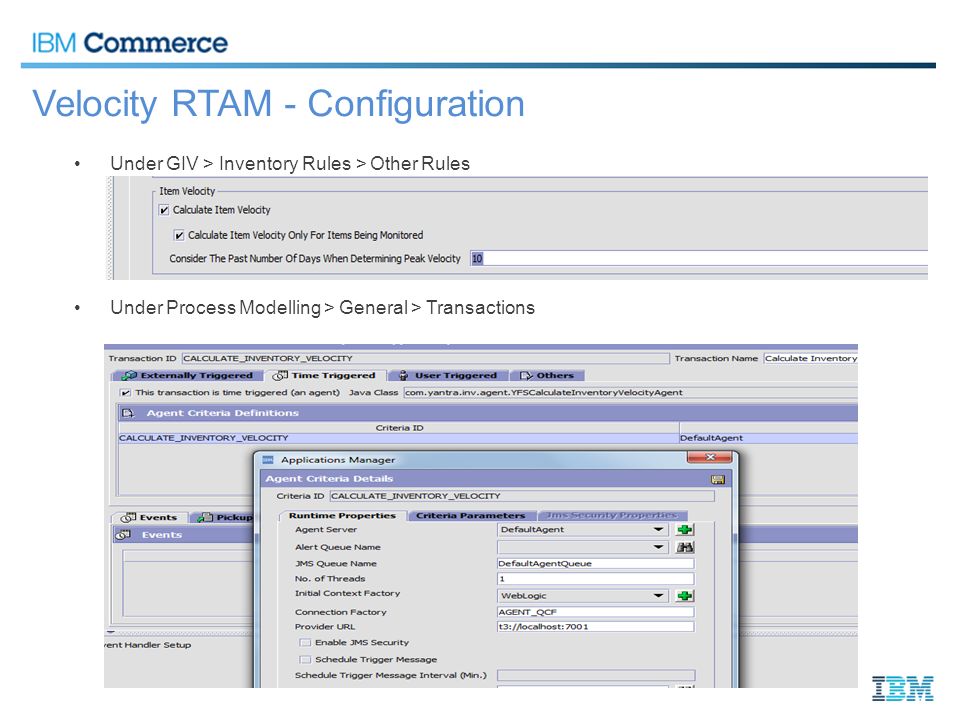Select the Events tab in the lower panel
This screenshot has height=720, width=960.
click(149, 517)
